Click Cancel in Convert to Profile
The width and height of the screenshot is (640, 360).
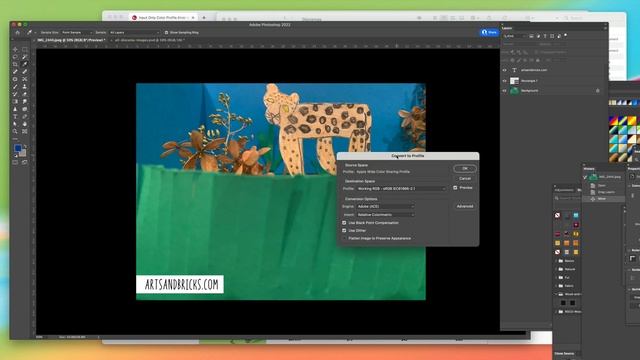[x=464, y=178]
